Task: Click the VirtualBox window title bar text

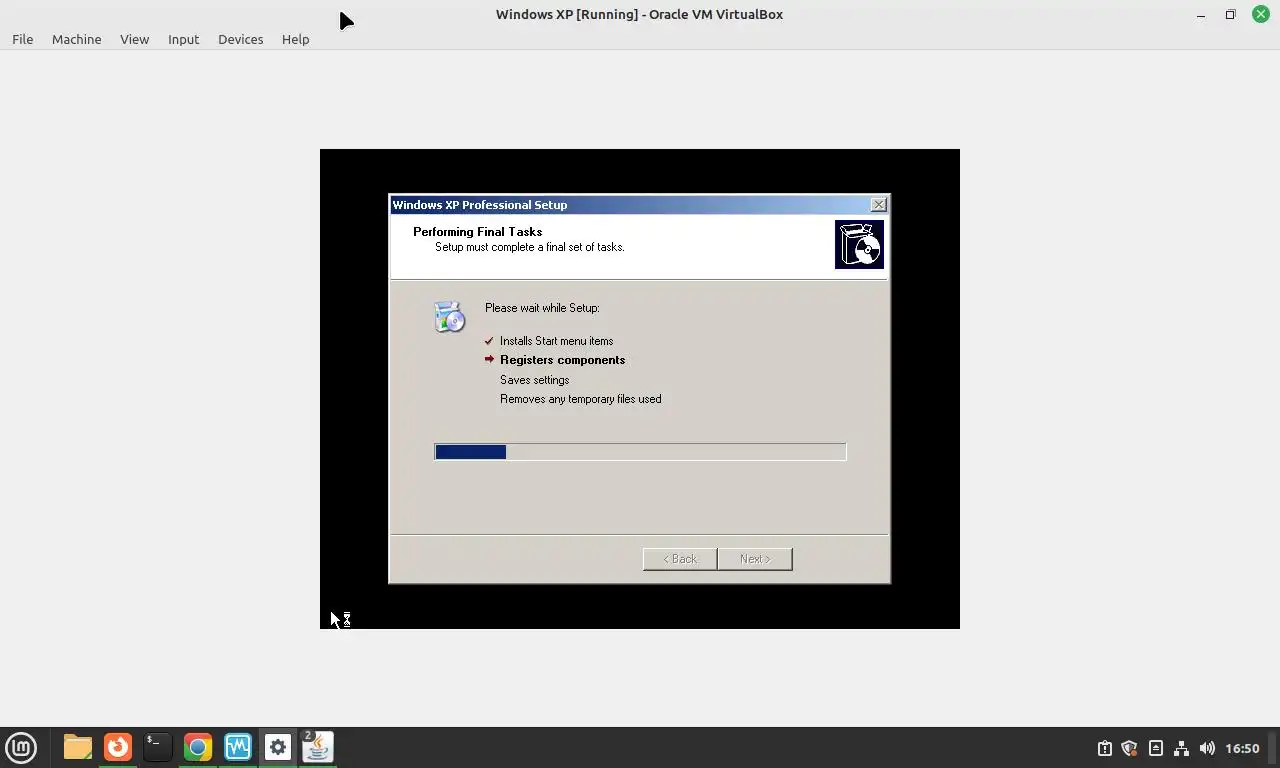Action: click(x=639, y=14)
